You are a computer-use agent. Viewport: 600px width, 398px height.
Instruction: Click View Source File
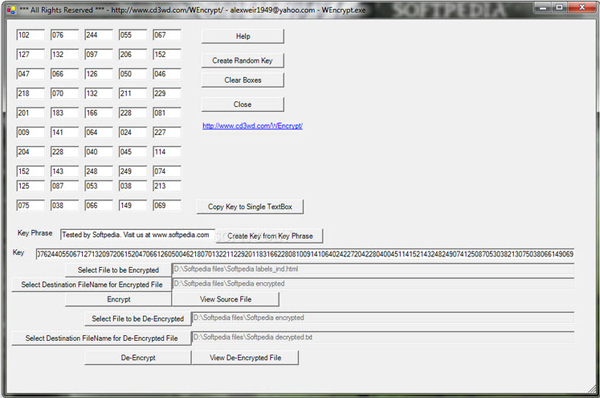tap(226, 299)
